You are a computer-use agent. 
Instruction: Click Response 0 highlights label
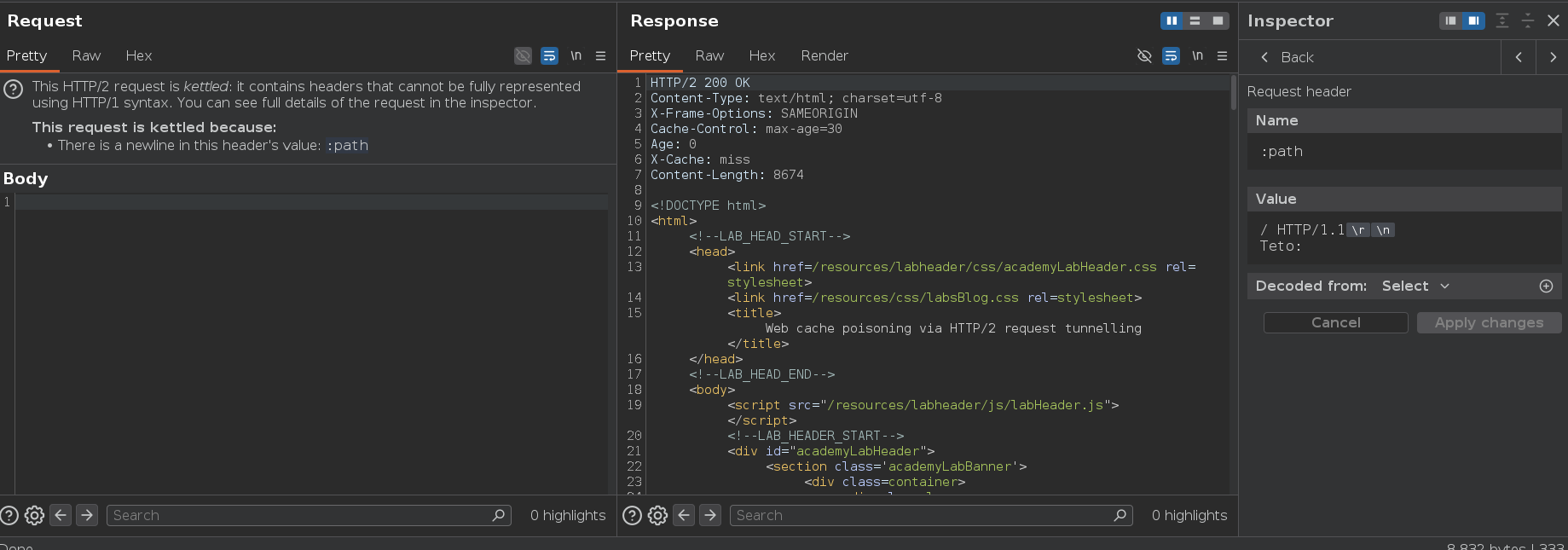(1189, 515)
